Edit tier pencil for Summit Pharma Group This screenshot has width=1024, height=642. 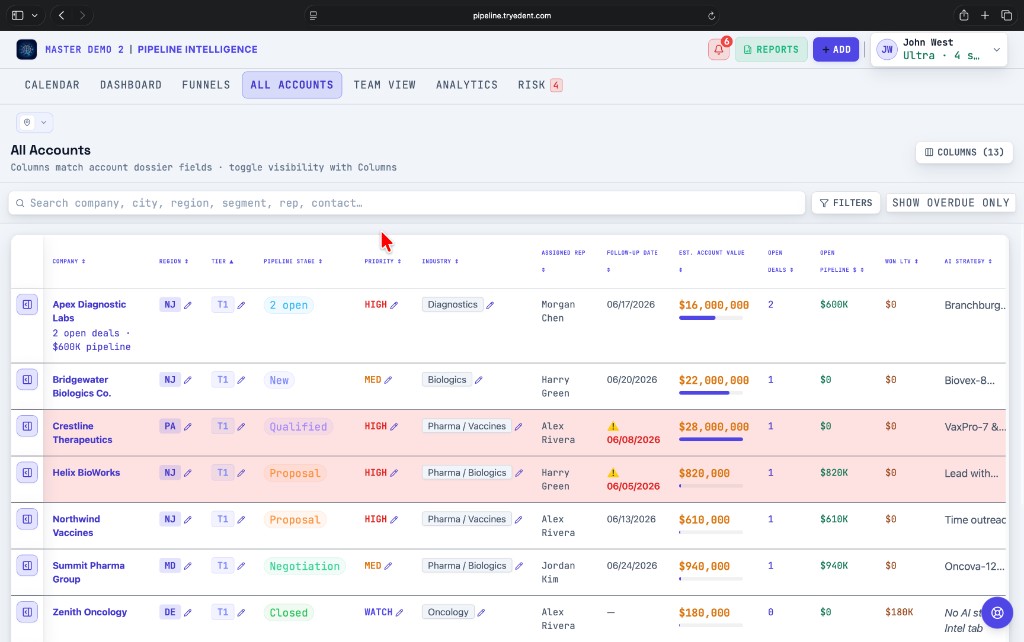click(x=241, y=566)
